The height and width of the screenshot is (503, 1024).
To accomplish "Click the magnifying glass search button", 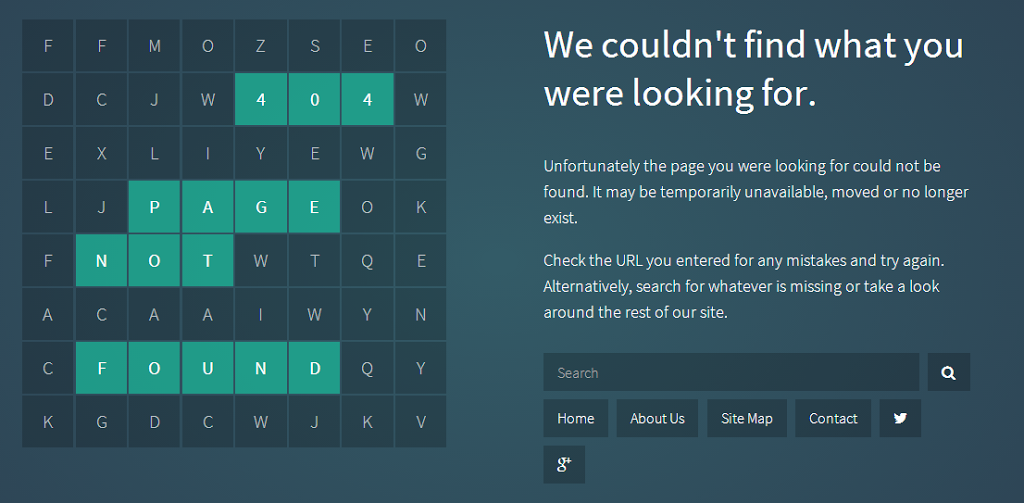I will click(x=948, y=372).
